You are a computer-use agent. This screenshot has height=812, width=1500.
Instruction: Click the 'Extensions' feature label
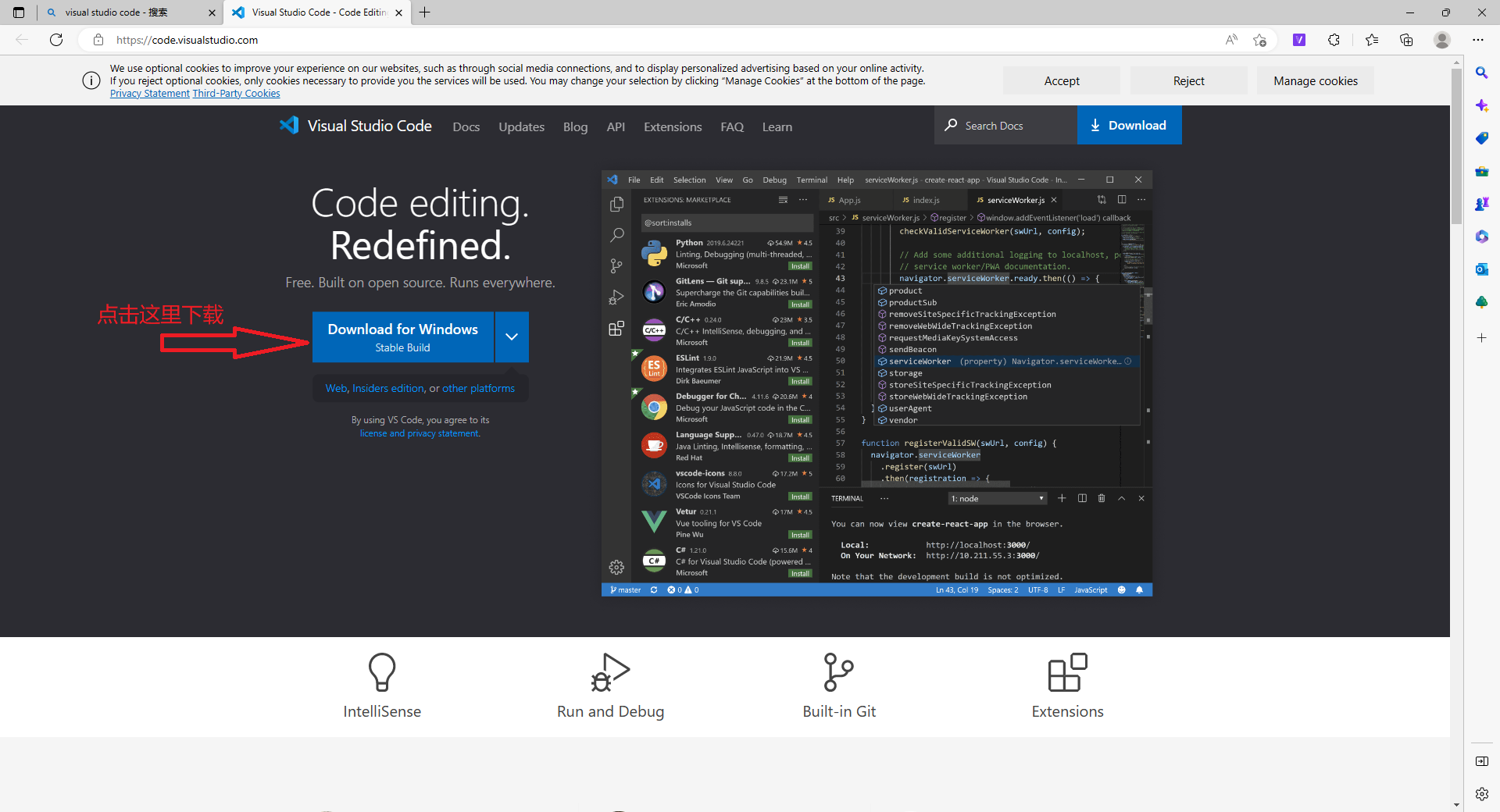[x=1067, y=711]
